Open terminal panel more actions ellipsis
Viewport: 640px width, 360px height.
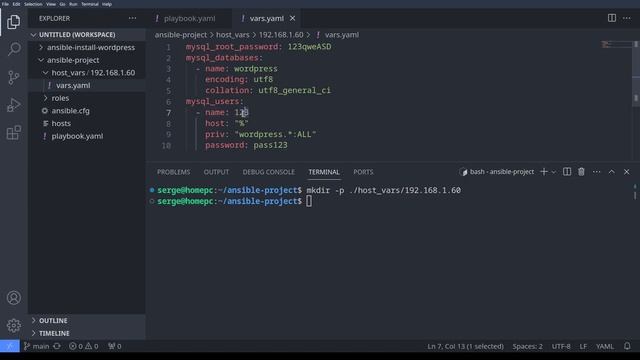click(x=596, y=172)
